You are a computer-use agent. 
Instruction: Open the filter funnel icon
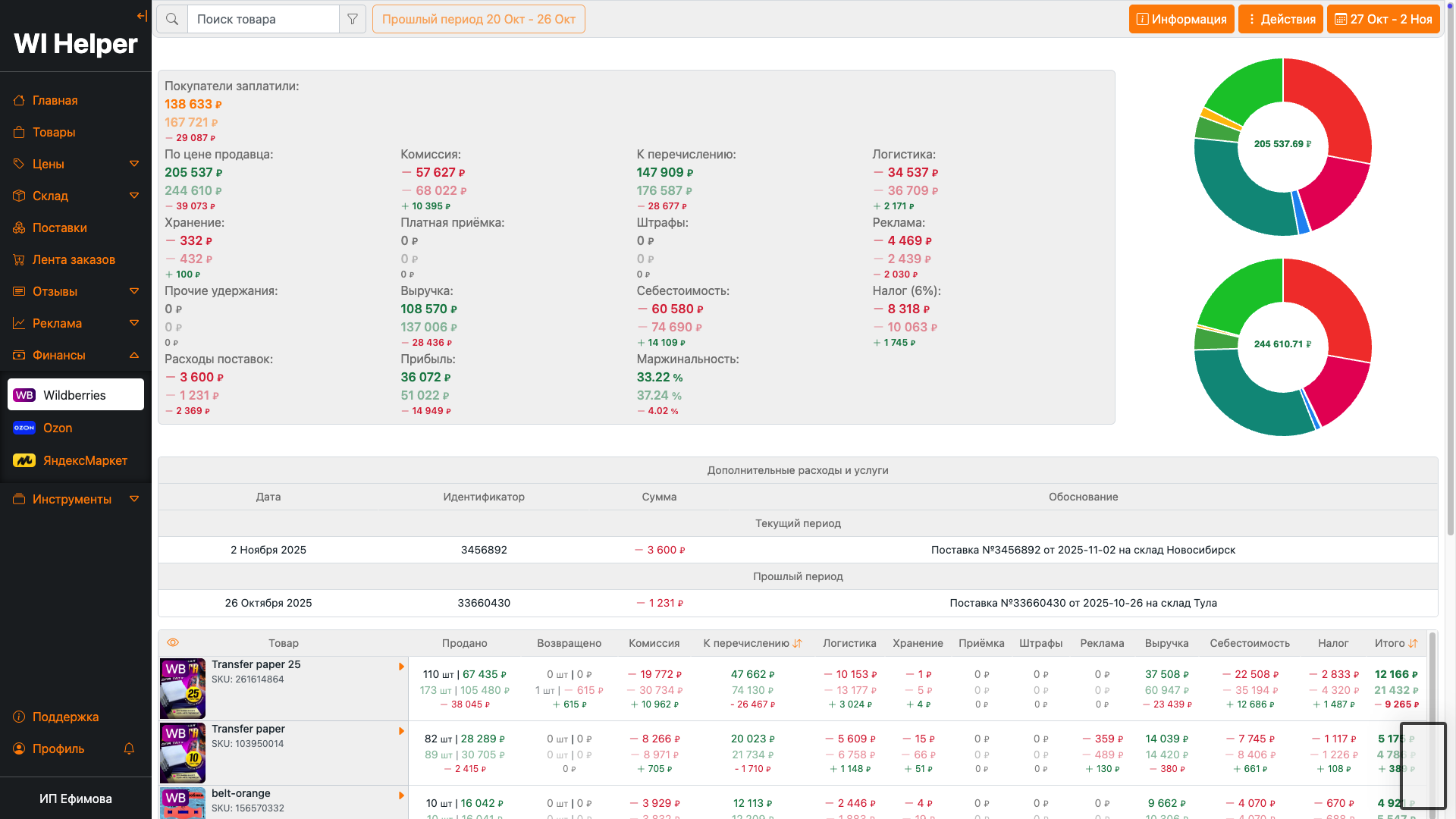point(353,19)
